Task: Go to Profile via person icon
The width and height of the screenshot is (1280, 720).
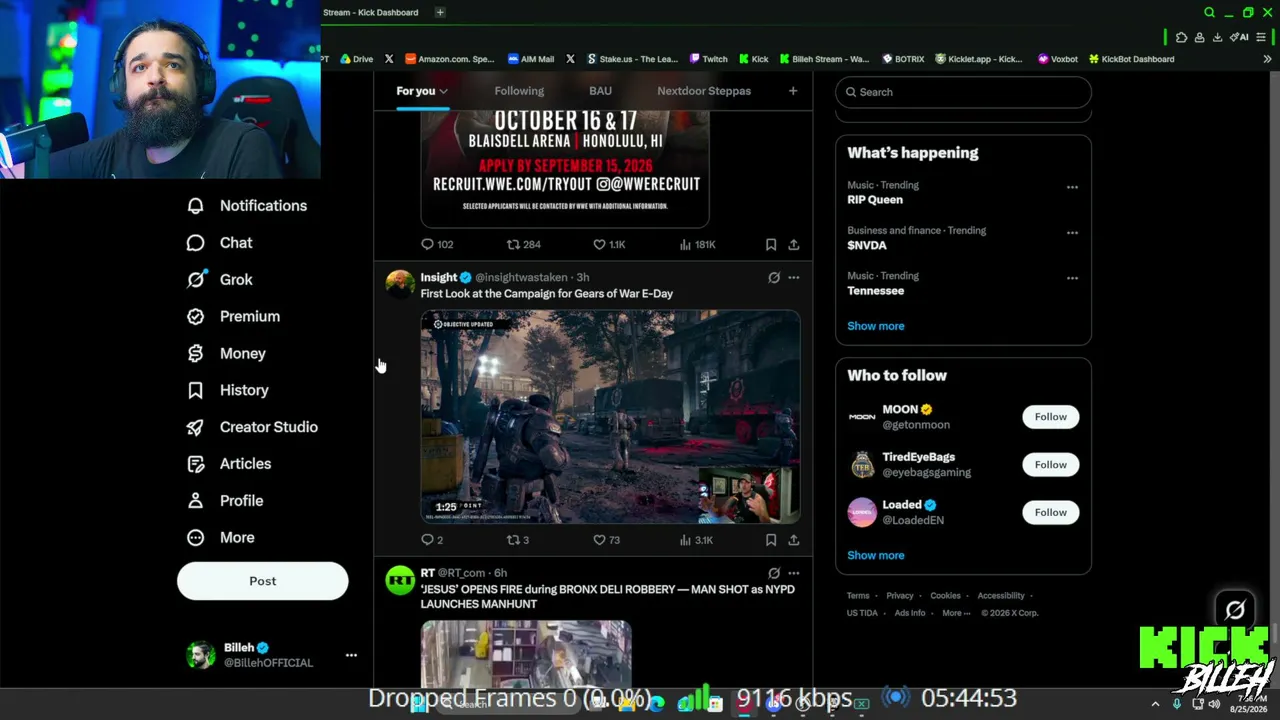Action: (x=196, y=501)
